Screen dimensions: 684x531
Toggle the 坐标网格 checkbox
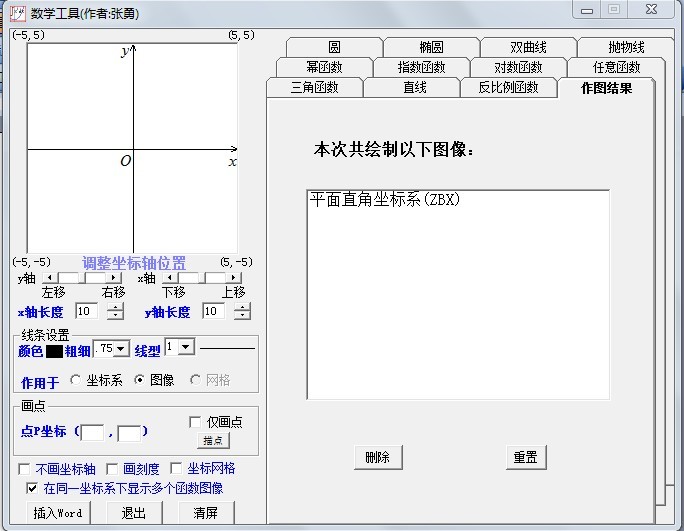176,469
